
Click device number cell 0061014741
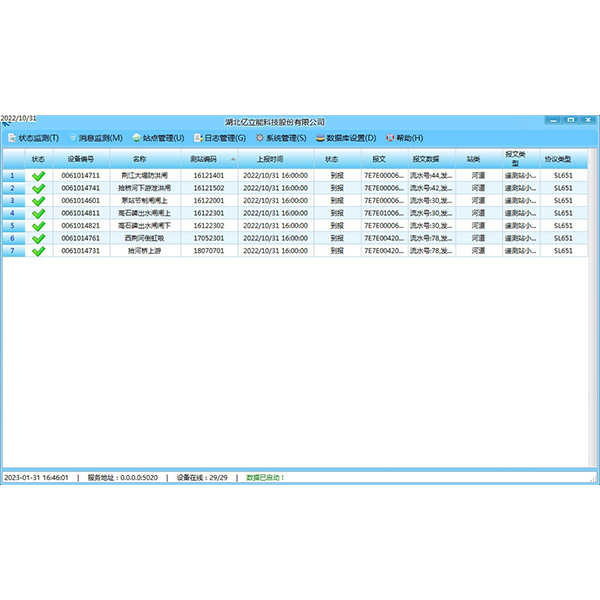coord(81,188)
